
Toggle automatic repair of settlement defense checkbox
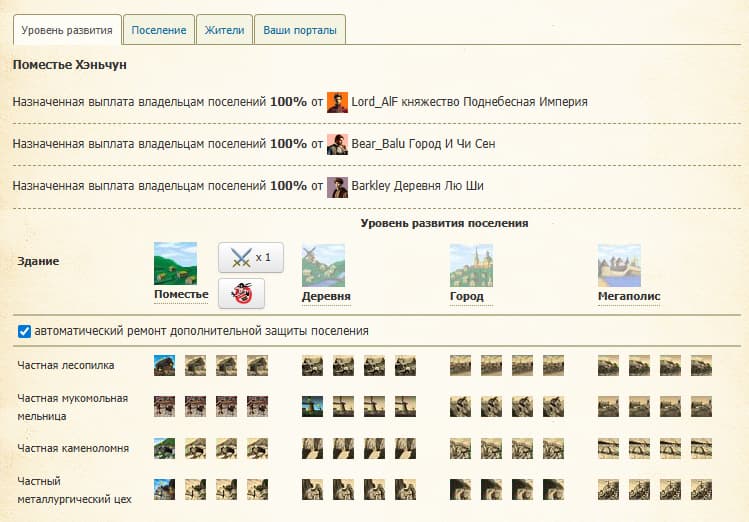[24, 331]
